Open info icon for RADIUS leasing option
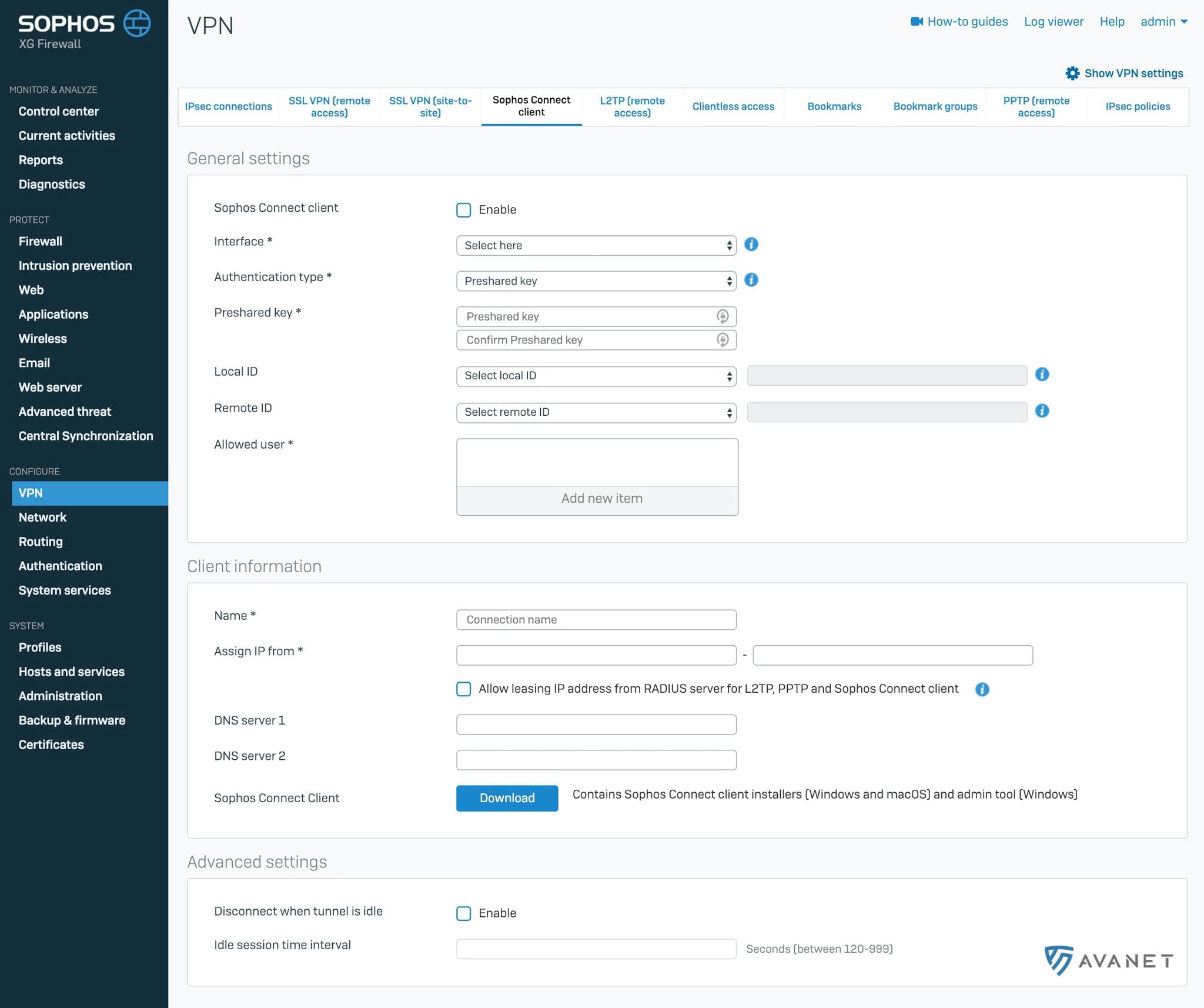The height and width of the screenshot is (1008, 1204). pos(982,689)
